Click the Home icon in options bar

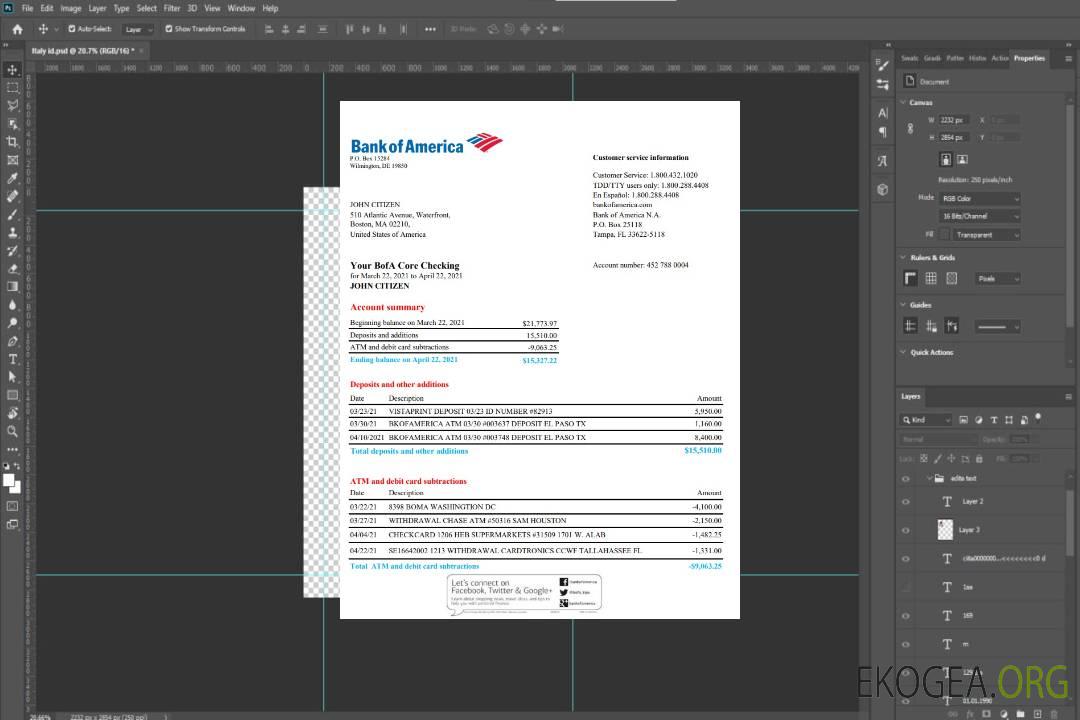click(17, 29)
